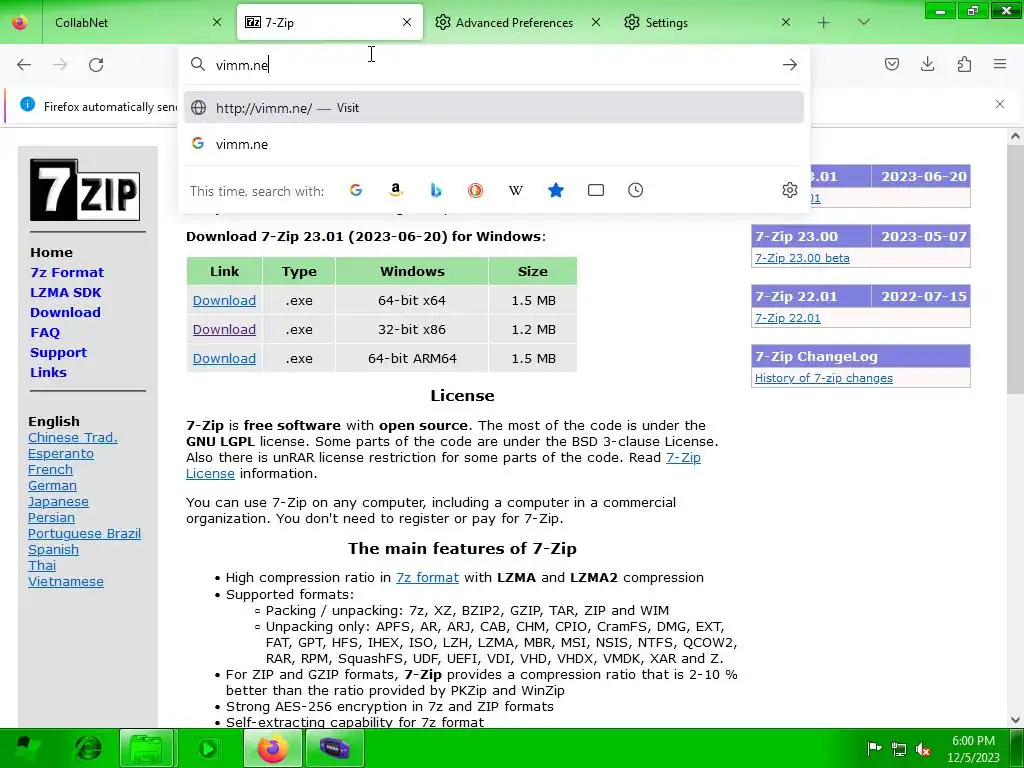Open the media player taskbar icon
Image resolution: width=1024 pixels, height=768 pixels.
[208, 748]
